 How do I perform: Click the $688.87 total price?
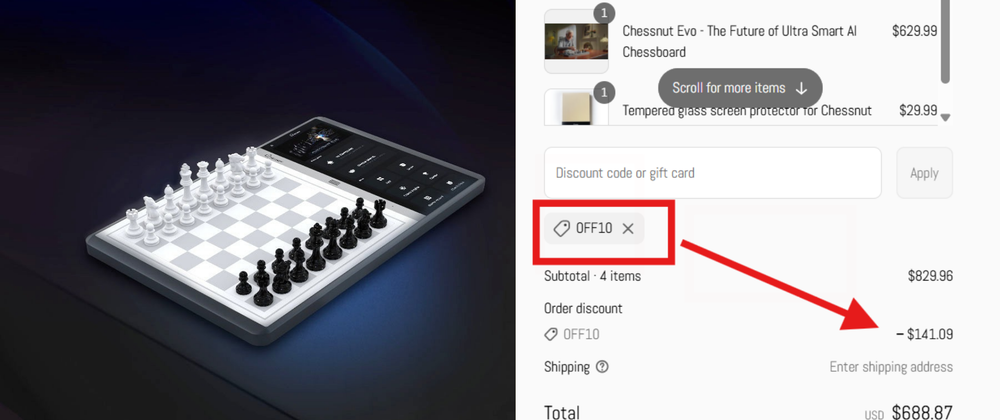[x=922, y=412]
